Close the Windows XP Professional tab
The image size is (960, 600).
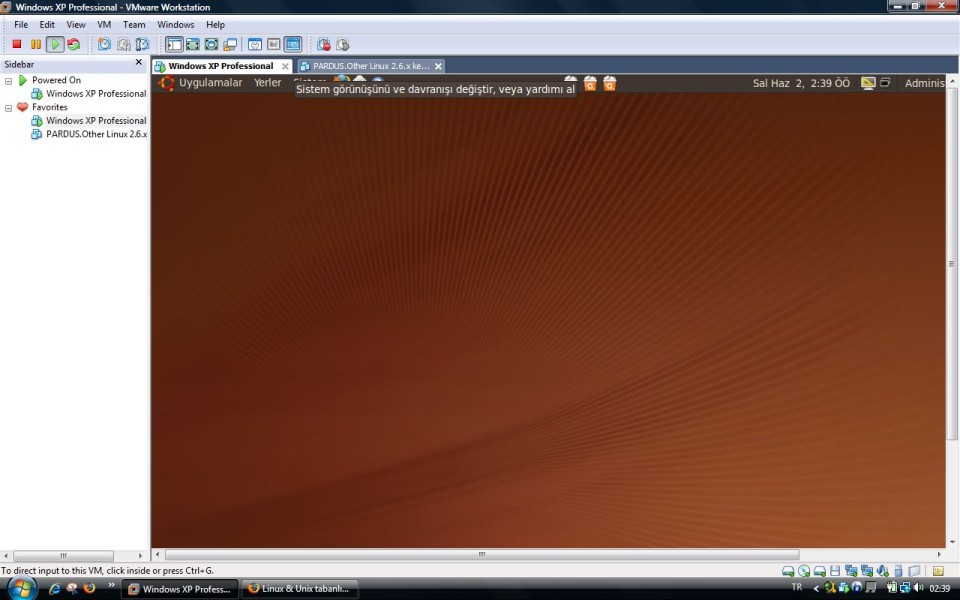(x=285, y=66)
